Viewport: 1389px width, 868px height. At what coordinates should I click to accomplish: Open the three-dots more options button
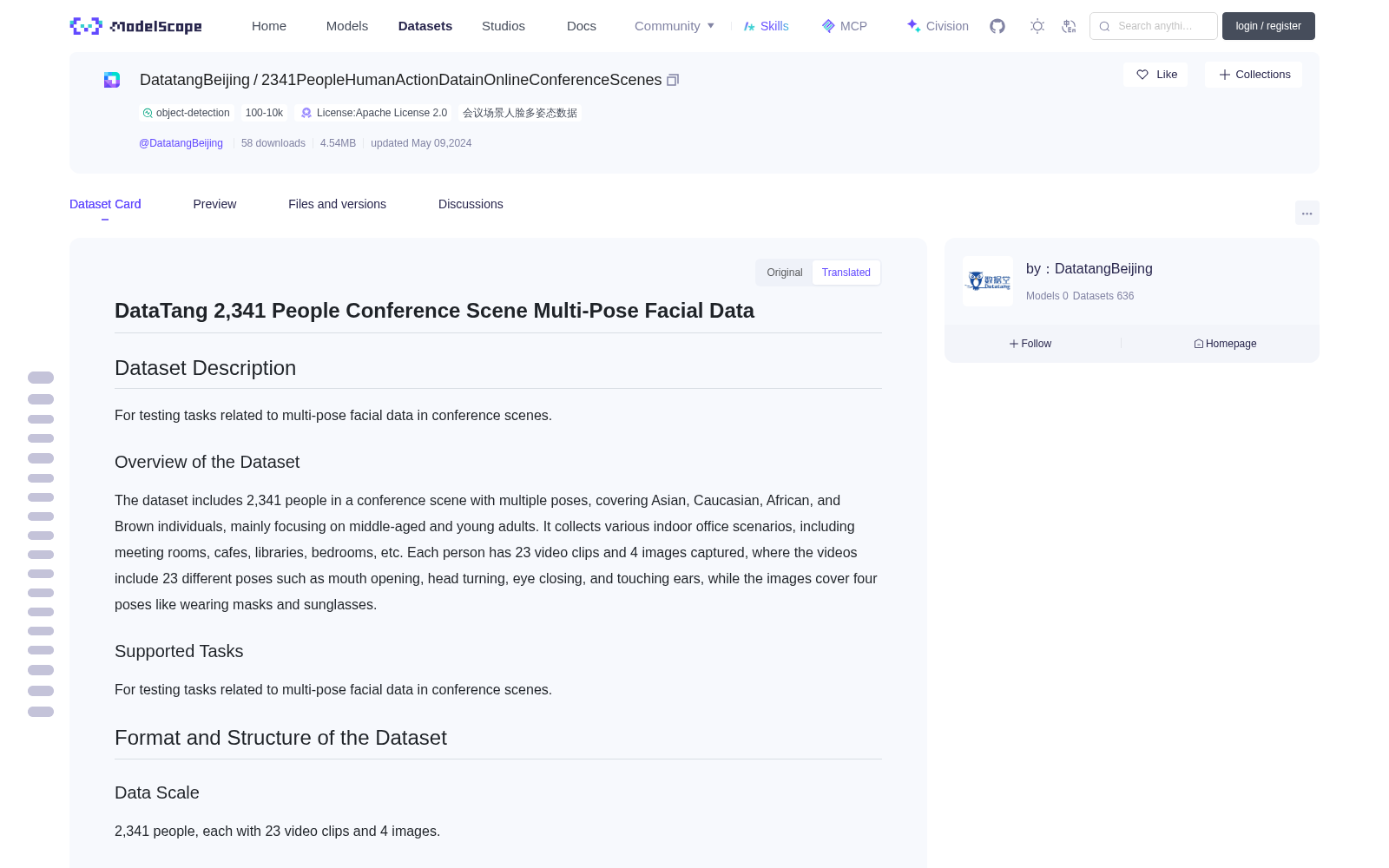click(1307, 213)
